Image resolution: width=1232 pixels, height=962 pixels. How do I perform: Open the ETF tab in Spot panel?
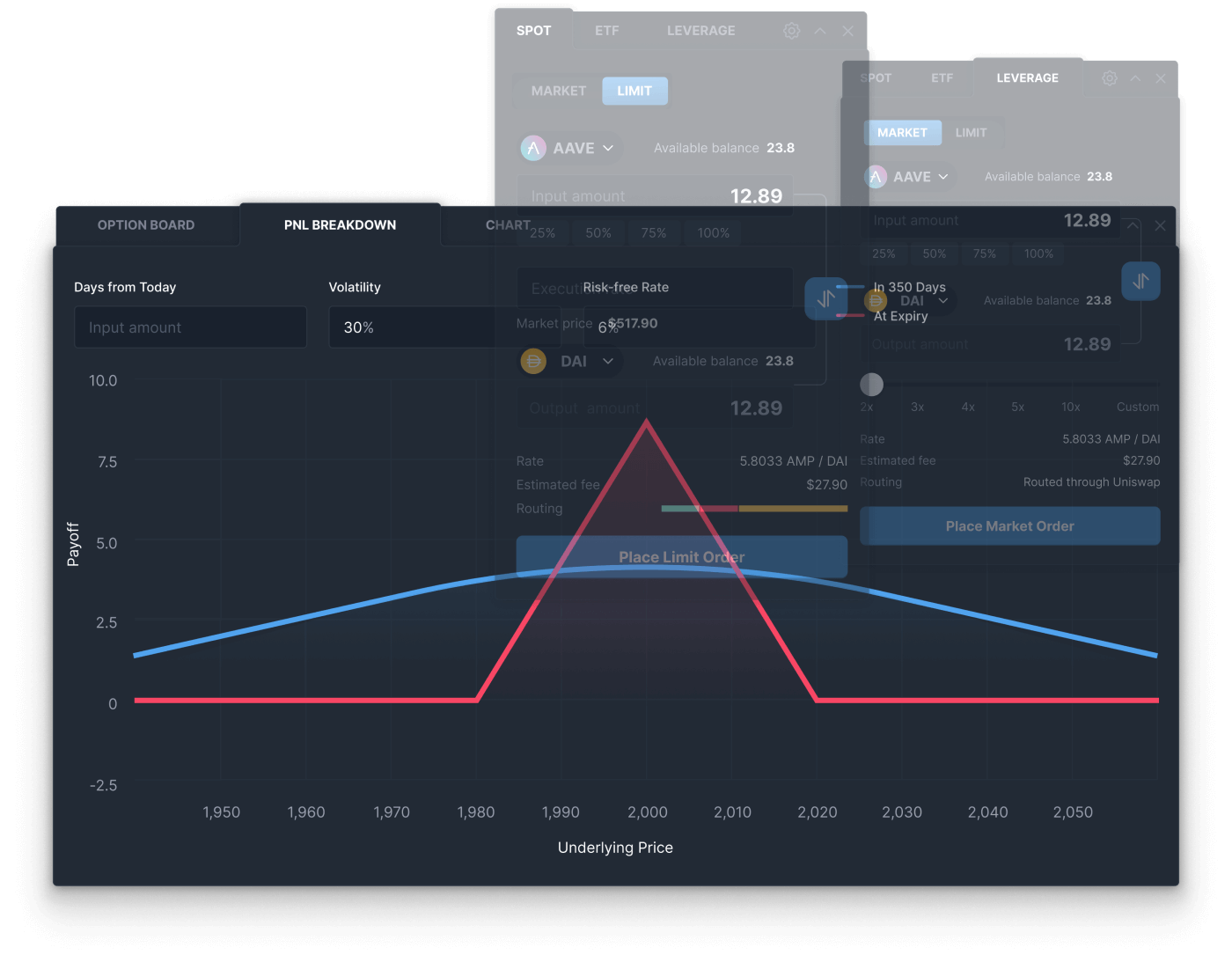click(x=606, y=31)
